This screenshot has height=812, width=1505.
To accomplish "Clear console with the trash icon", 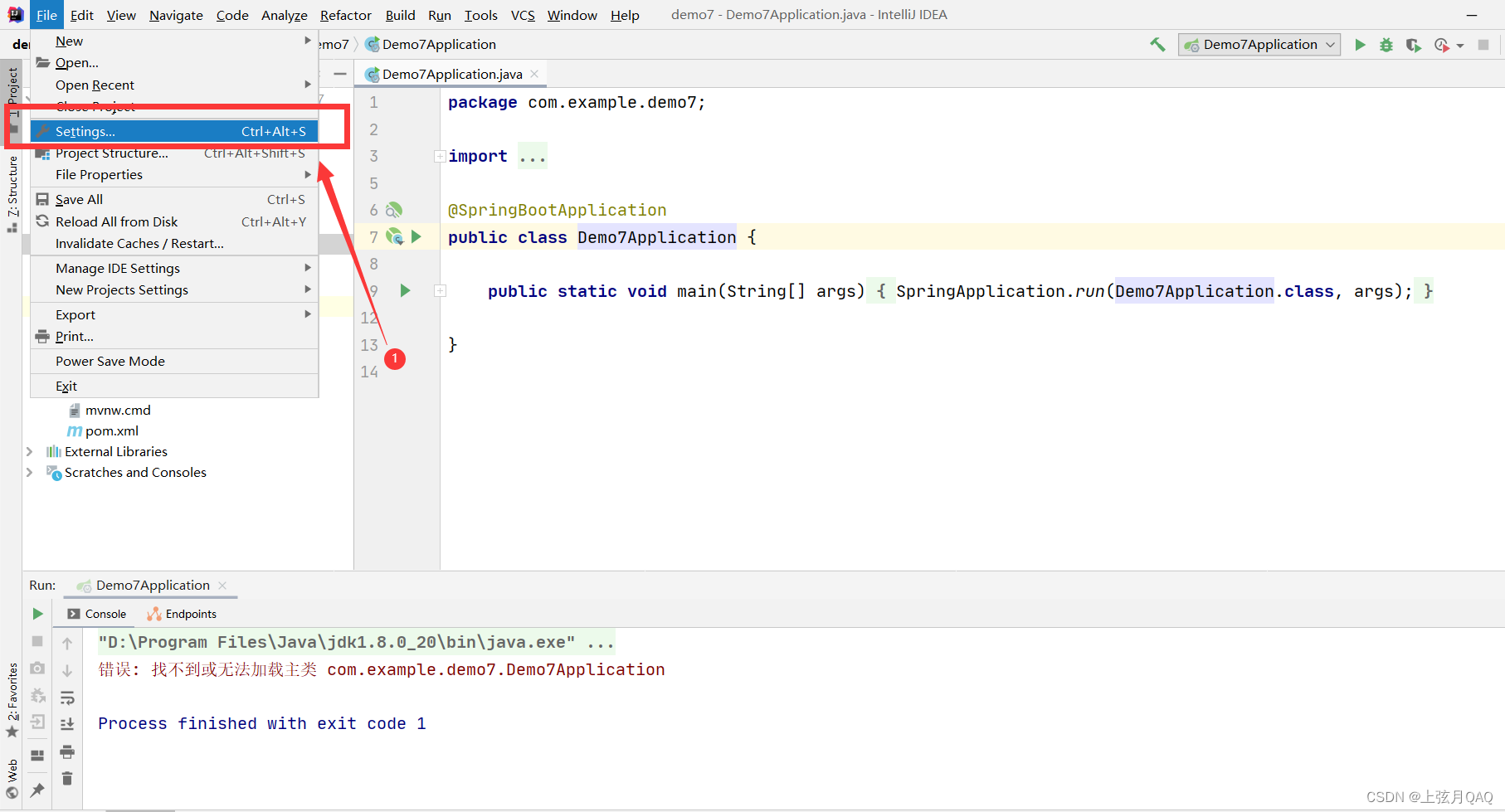I will [67, 778].
